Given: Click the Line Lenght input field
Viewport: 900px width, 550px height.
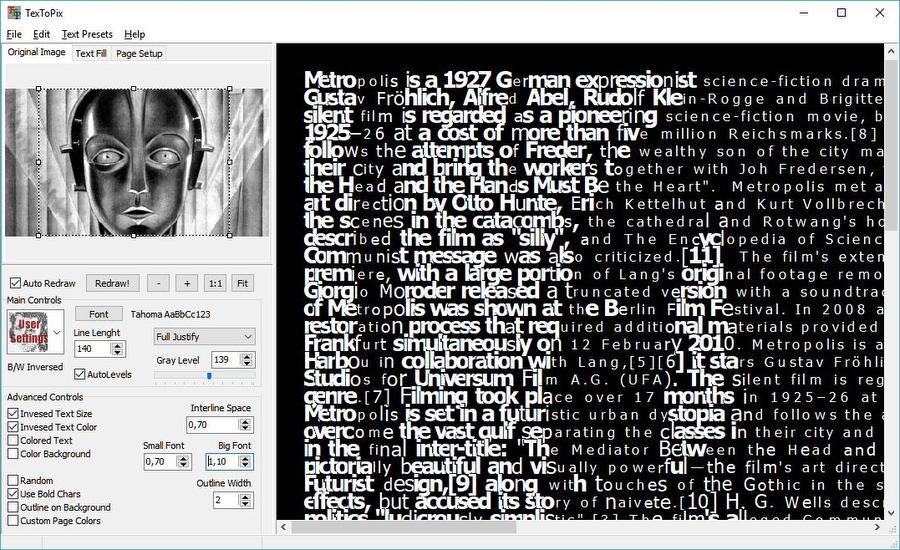Looking at the screenshot, I should pyautogui.click(x=92, y=348).
